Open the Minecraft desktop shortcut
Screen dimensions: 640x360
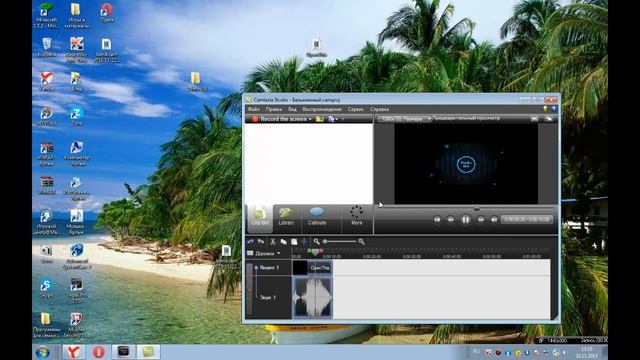tap(46, 15)
